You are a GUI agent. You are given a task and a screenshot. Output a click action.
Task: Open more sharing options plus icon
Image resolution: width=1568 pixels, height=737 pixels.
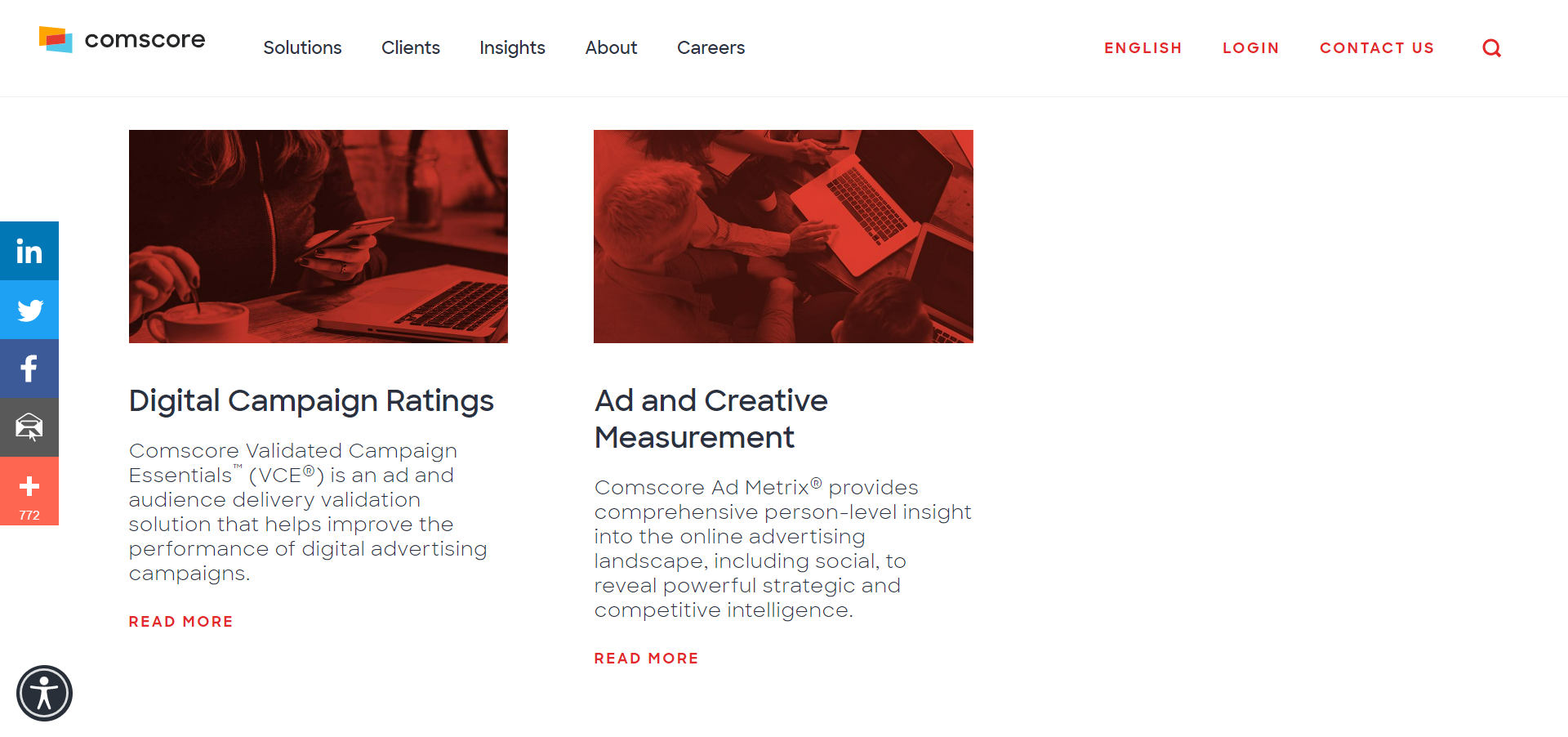(x=29, y=490)
